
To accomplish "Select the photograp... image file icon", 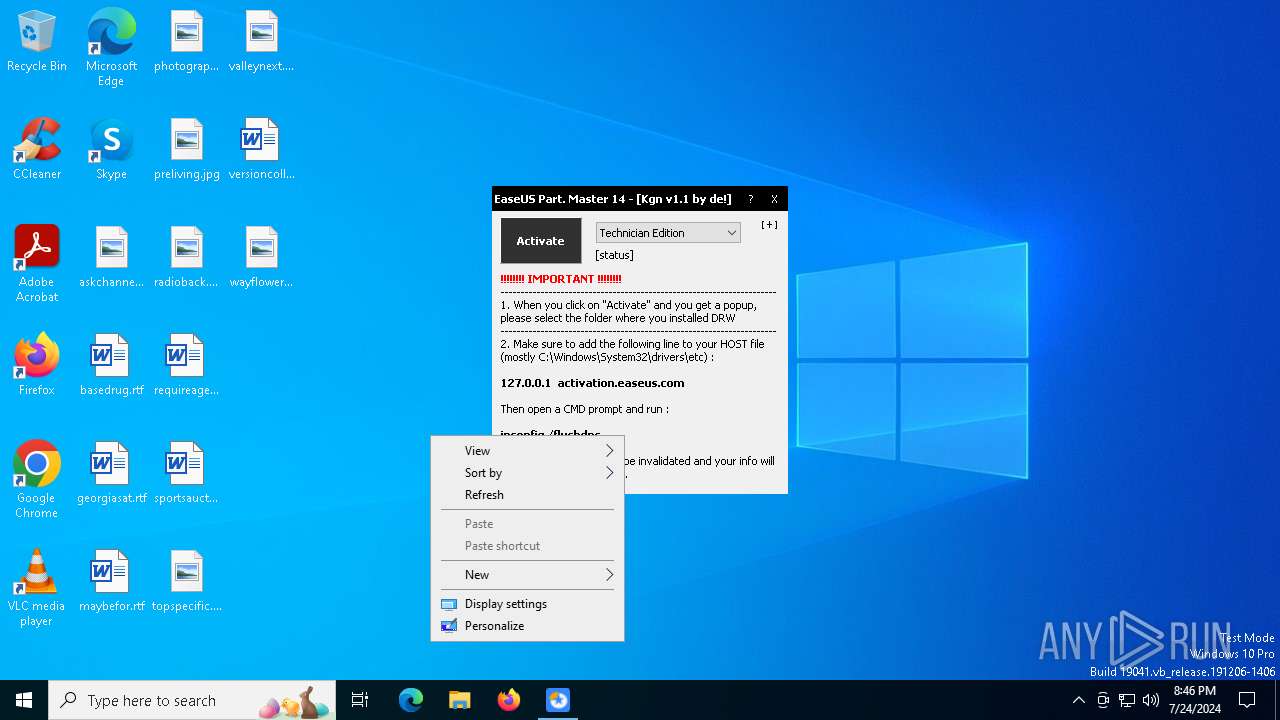I will 186,42.
